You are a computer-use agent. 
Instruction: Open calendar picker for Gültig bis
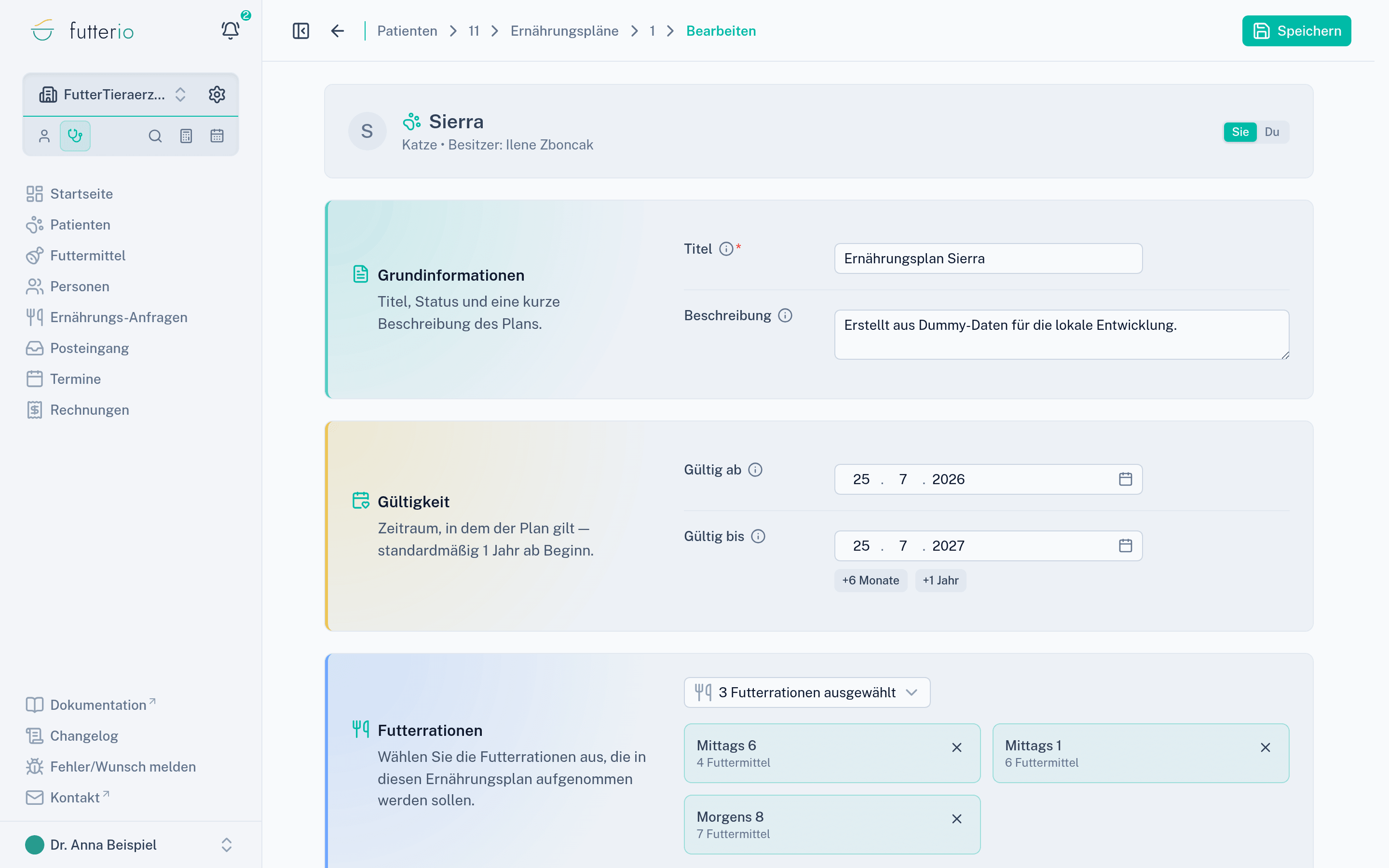[1125, 546]
